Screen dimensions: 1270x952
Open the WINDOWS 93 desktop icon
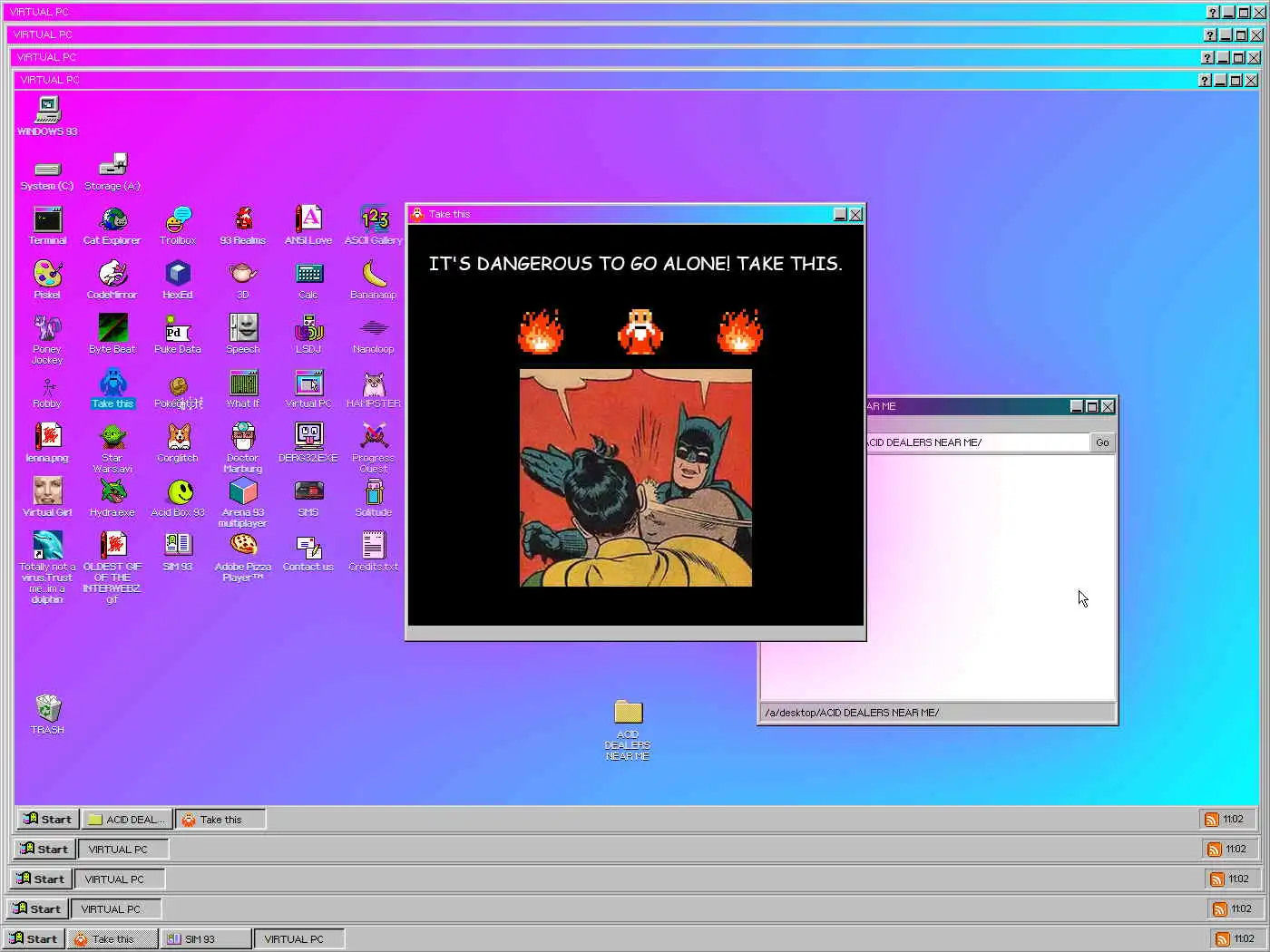(47, 116)
